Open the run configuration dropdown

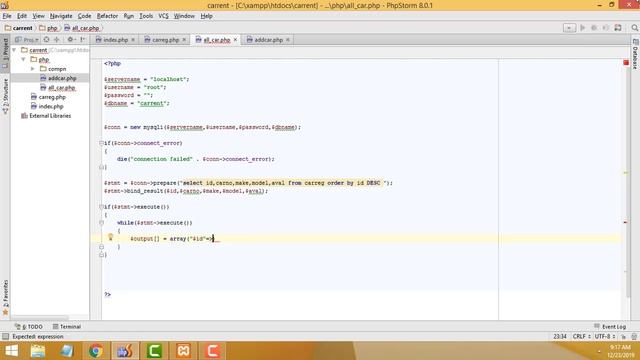click(x=569, y=28)
